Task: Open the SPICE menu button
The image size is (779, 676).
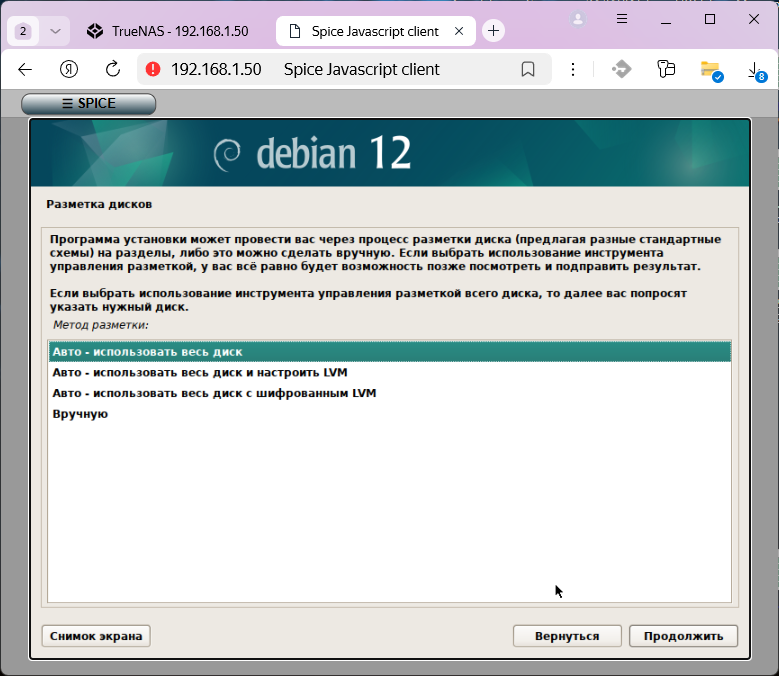Action: tap(88, 103)
